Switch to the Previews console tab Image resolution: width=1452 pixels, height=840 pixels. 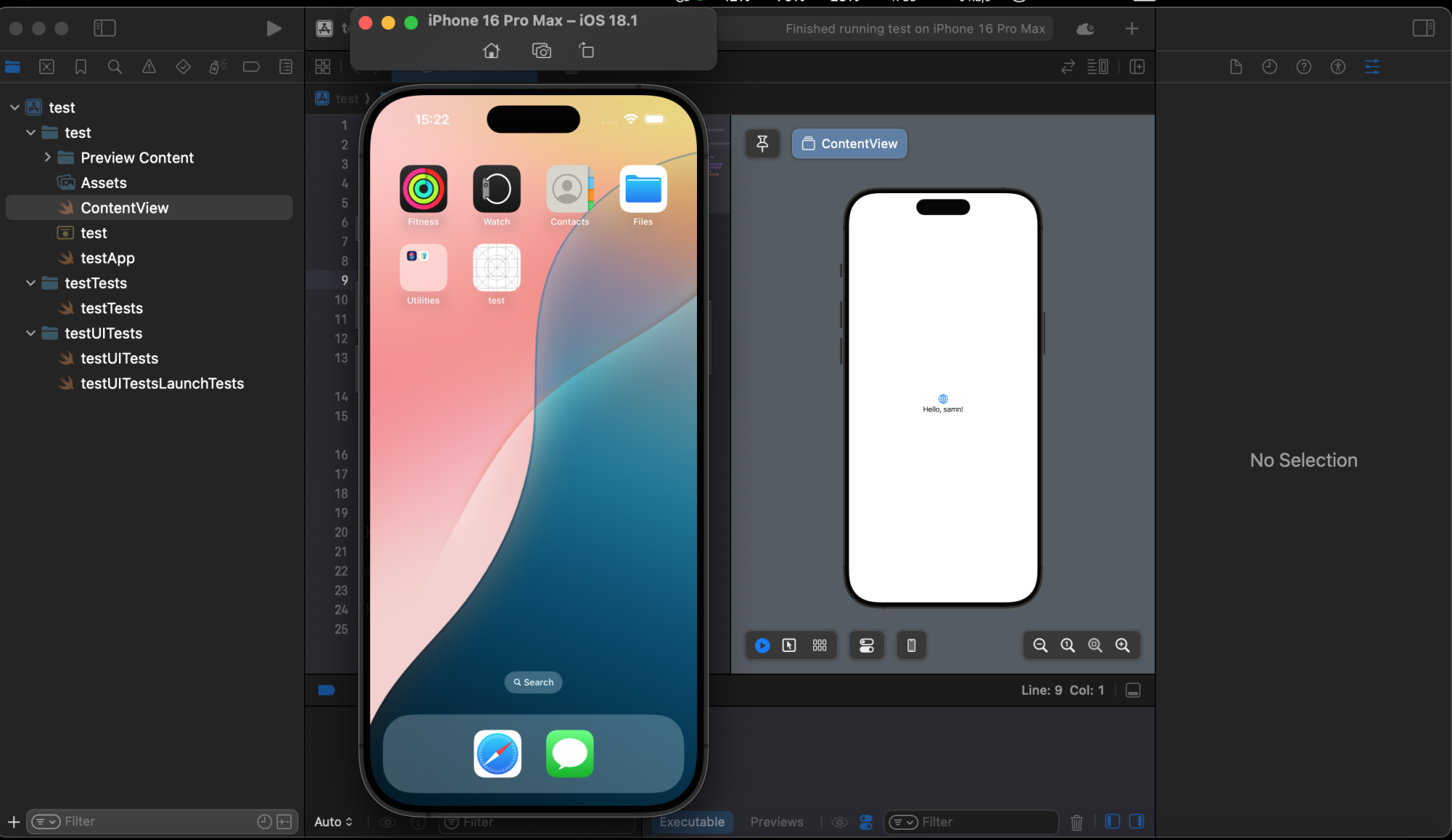(x=776, y=822)
